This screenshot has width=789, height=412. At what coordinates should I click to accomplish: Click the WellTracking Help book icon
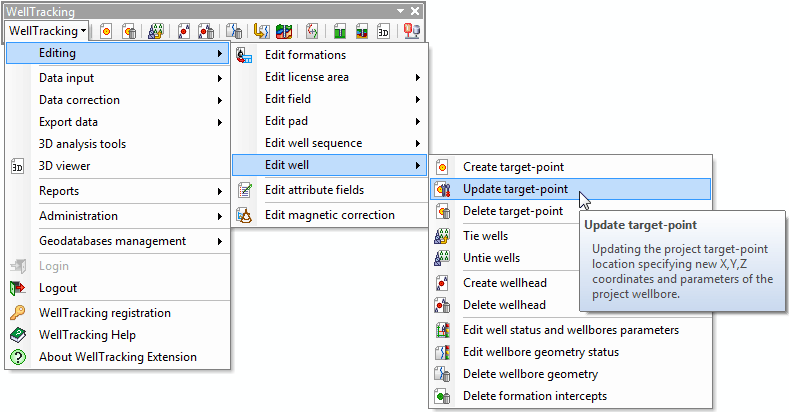click(18, 335)
